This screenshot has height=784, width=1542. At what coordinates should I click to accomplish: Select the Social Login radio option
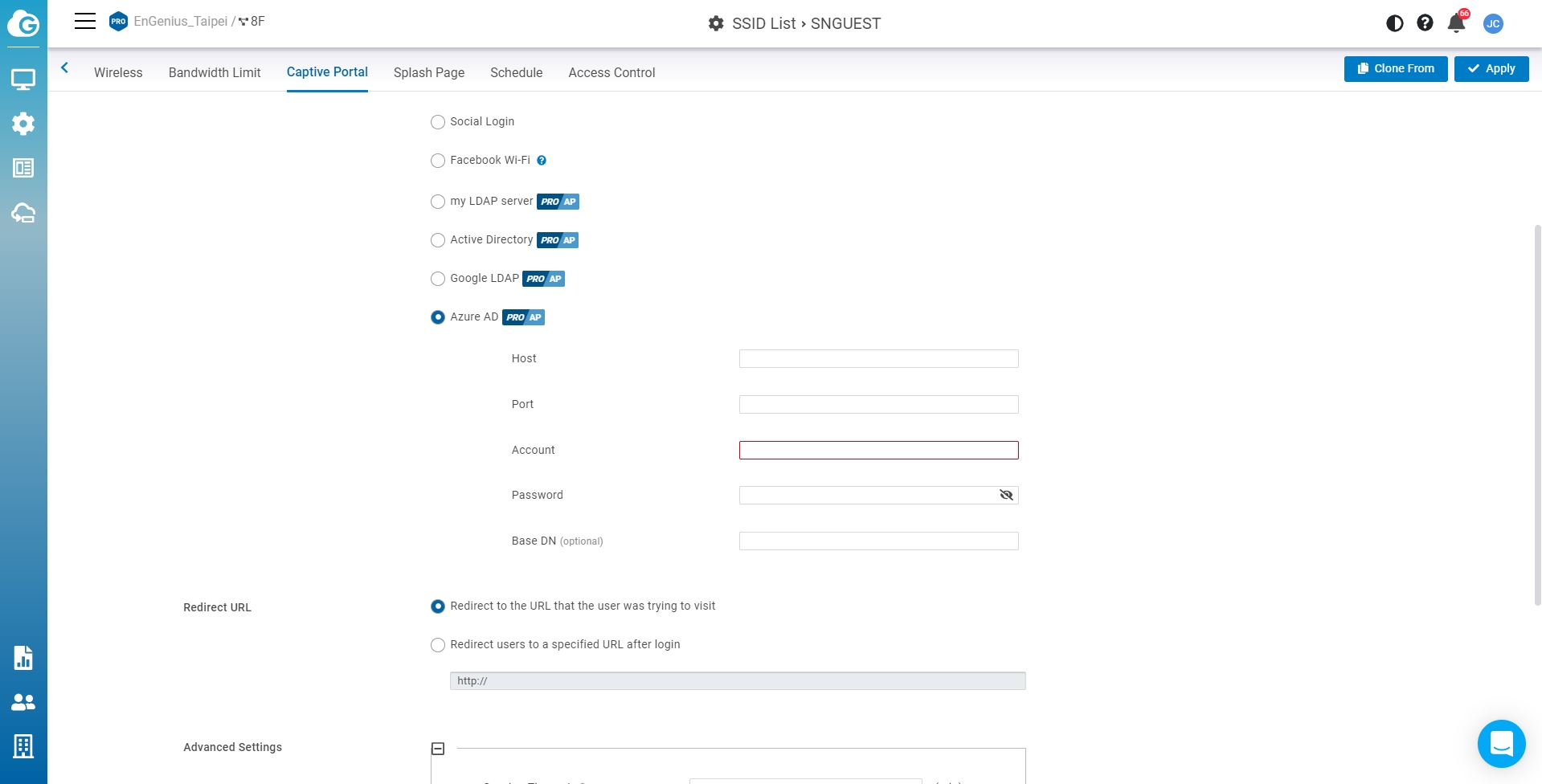(438, 122)
